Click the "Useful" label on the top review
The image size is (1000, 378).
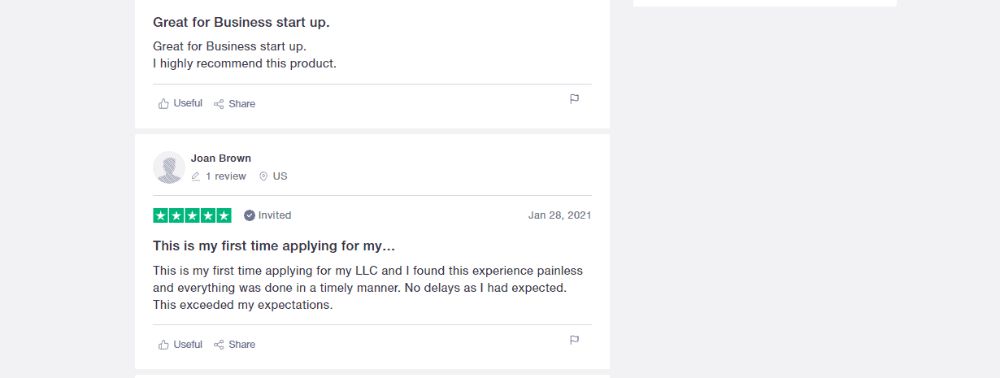[188, 103]
